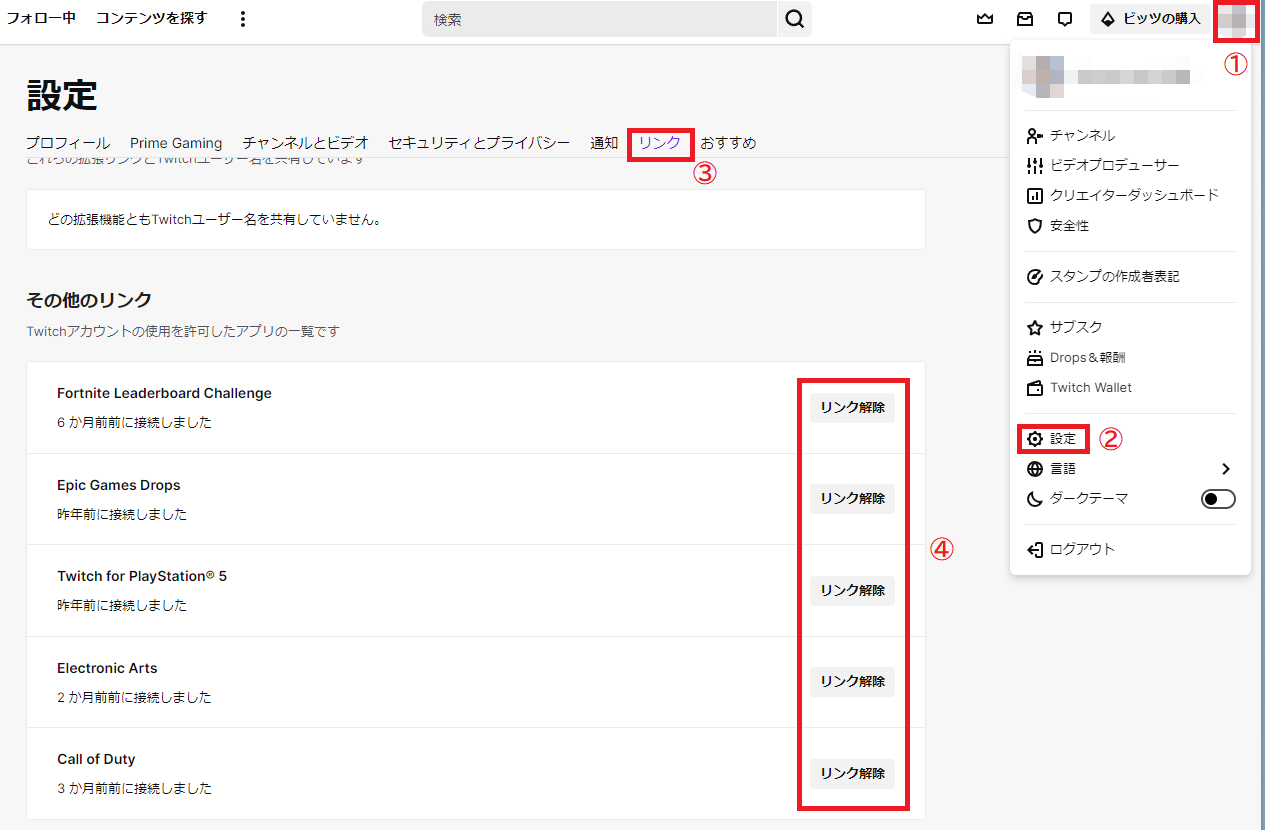1265x830 pixels.
Task: Switch to the リンク tab
Action: click(x=660, y=143)
